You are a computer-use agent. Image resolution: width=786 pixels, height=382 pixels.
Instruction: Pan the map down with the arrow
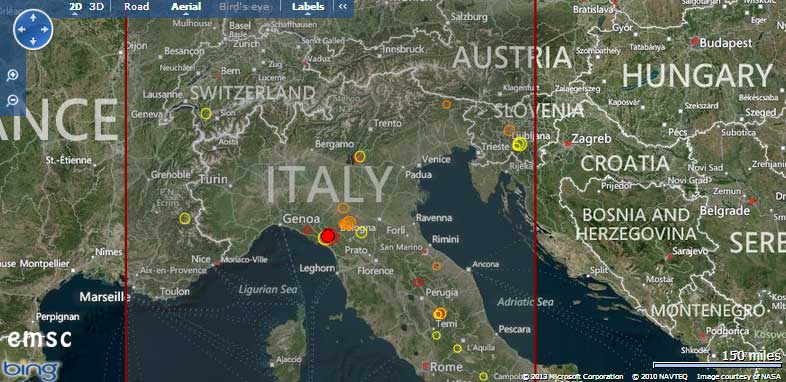point(33,41)
